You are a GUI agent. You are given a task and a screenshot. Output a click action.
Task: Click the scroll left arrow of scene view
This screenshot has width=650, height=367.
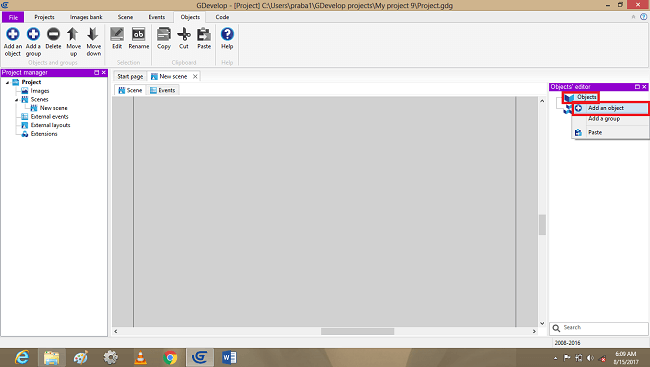(116, 331)
